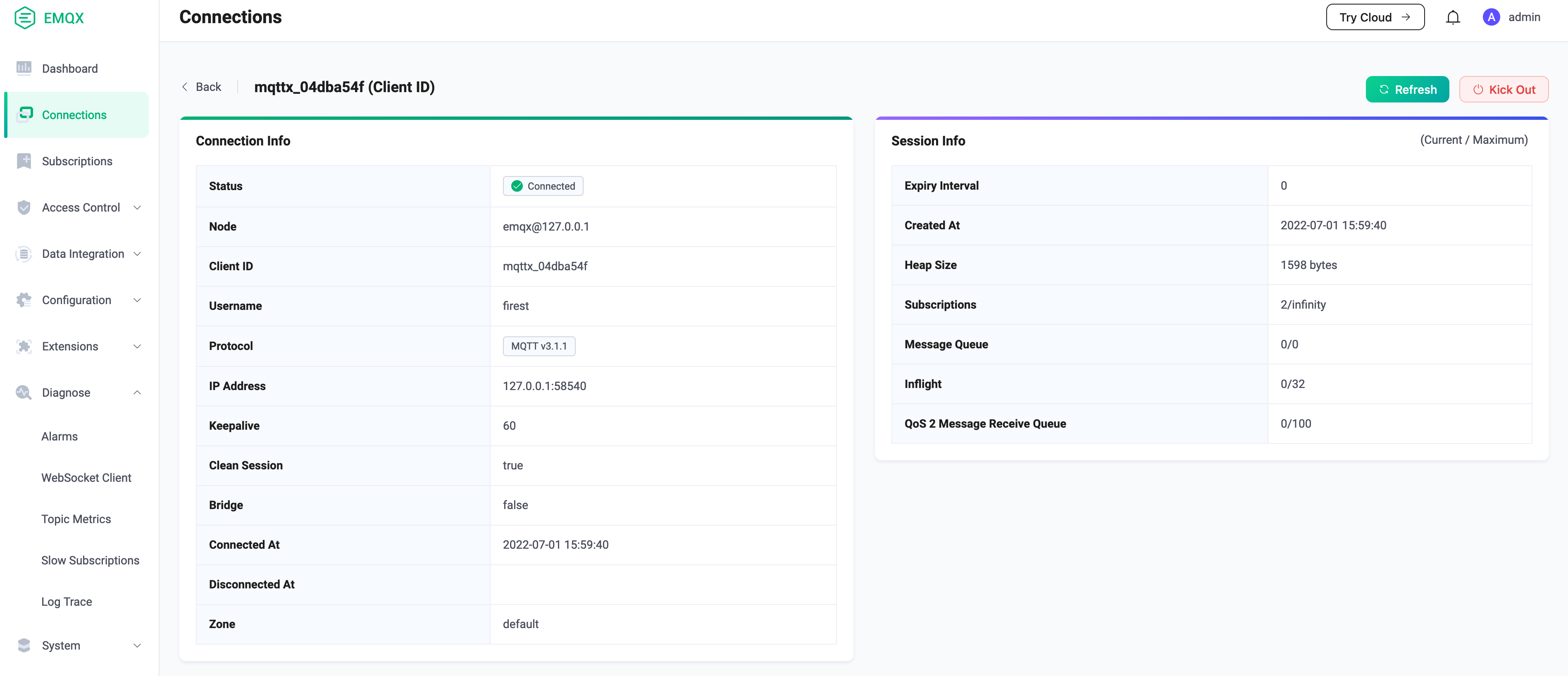Click the admin avatar icon
The width and height of the screenshot is (1568, 676).
1491,18
